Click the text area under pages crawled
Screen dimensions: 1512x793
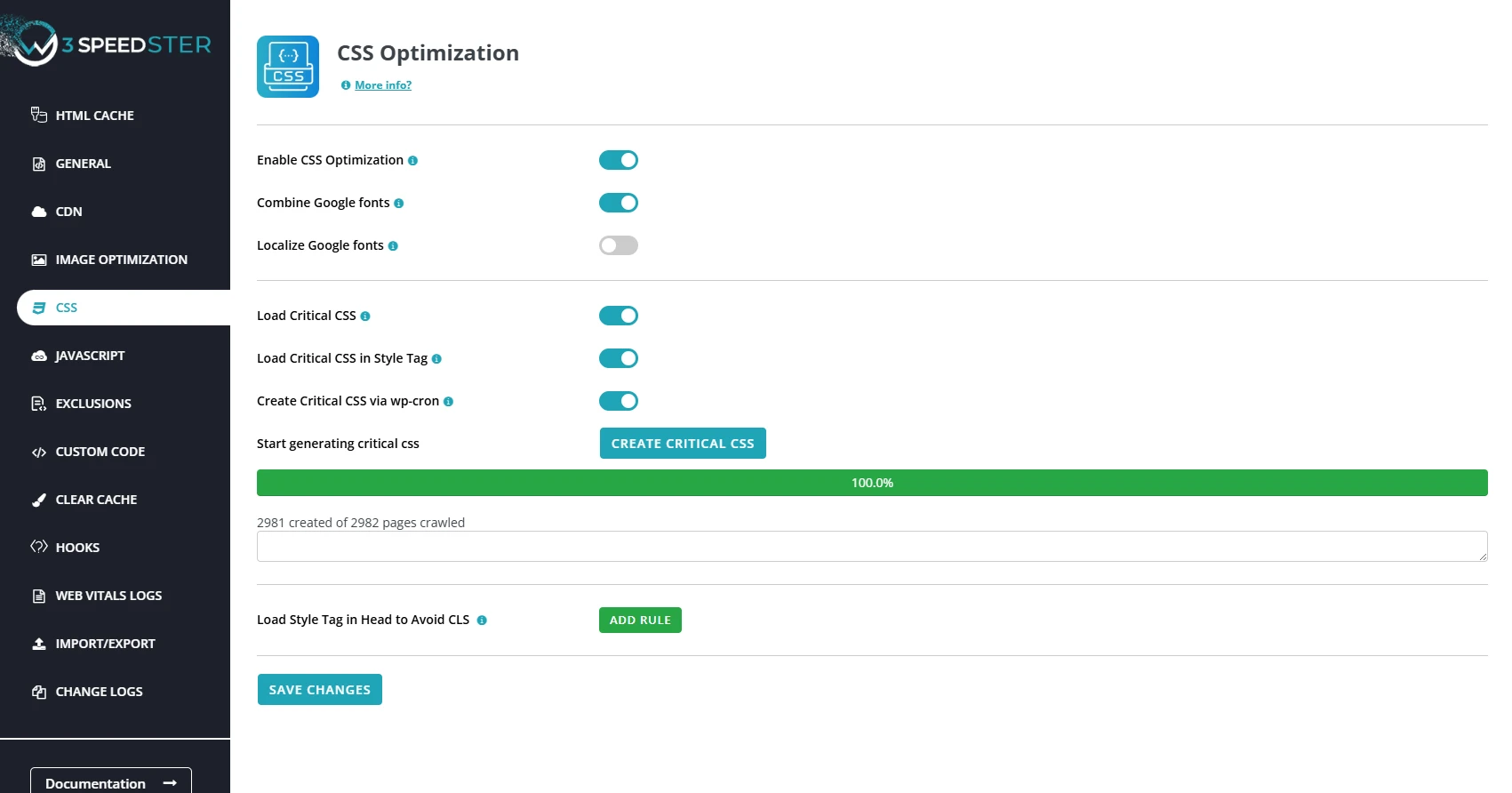tap(872, 547)
